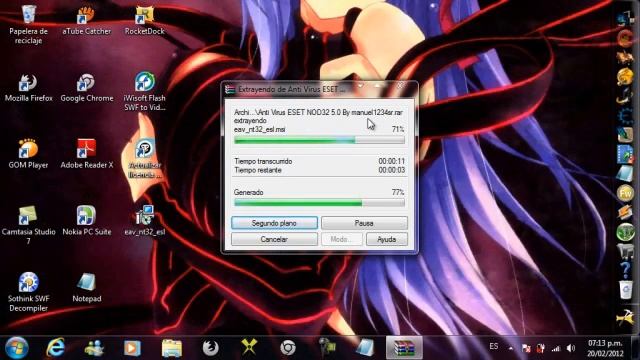
Task: Click the ES language indicator in tray
Action: click(x=494, y=347)
